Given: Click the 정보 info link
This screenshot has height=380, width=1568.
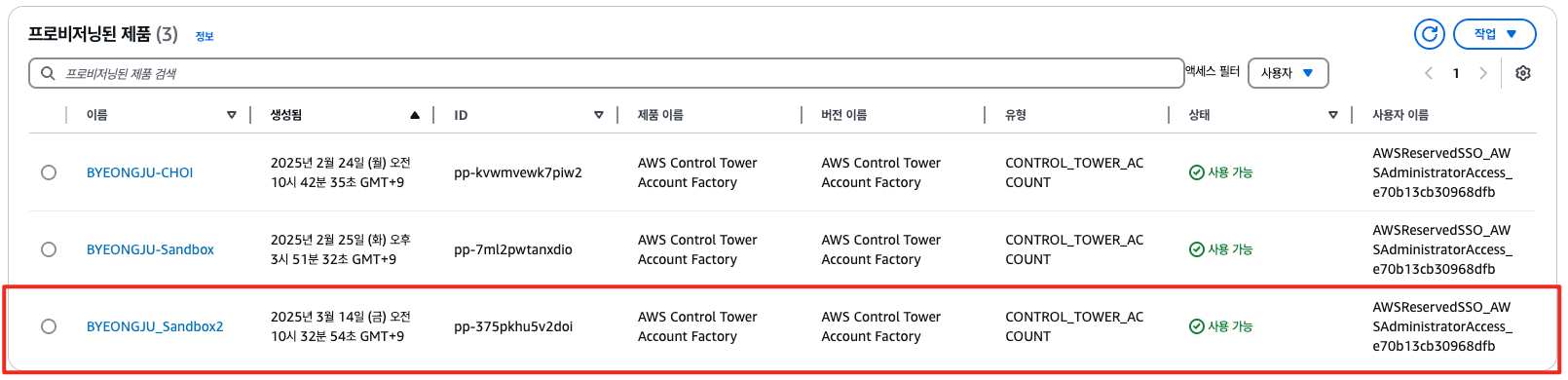Looking at the screenshot, I should 205,37.
